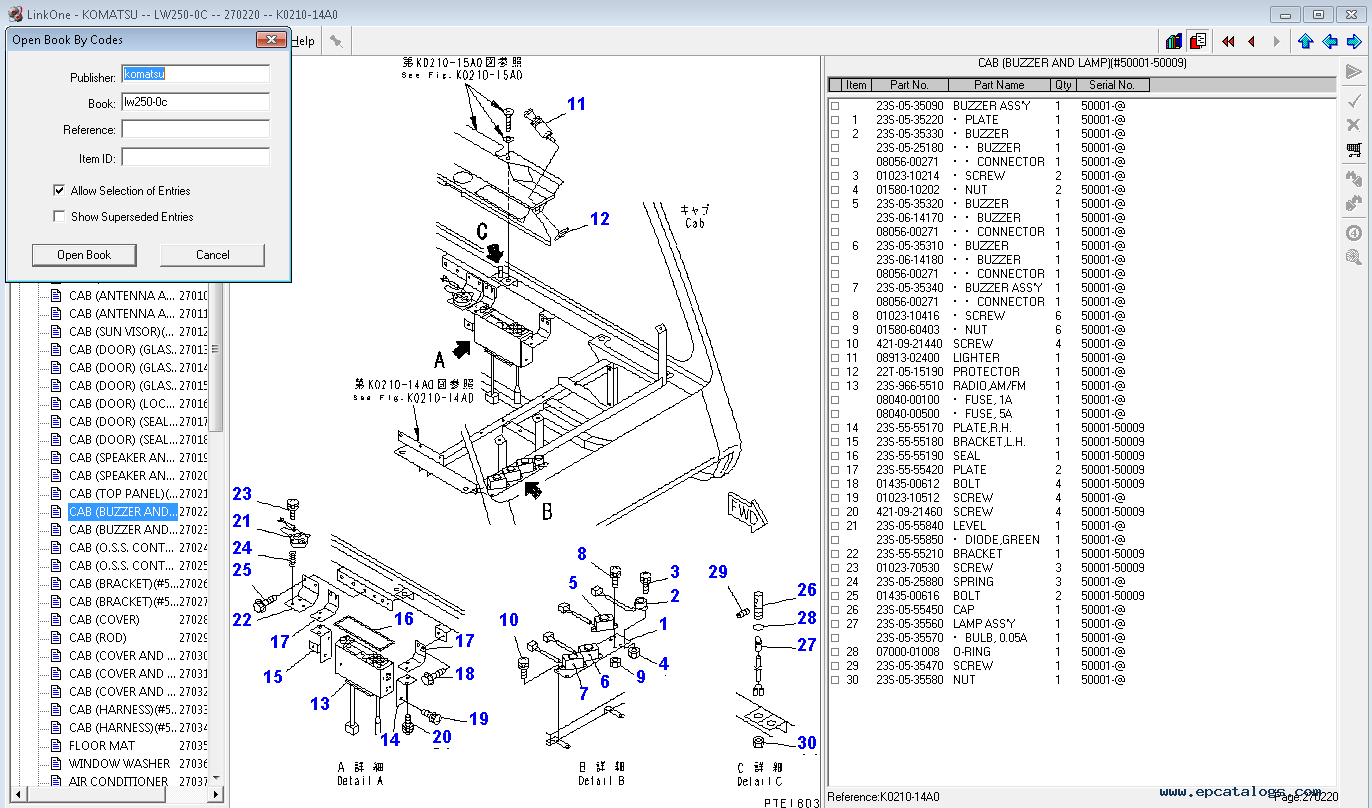The width and height of the screenshot is (1372, 808).
Task: Click the circled 4 icon in sidebar
Action: (x=1353, y=233)
